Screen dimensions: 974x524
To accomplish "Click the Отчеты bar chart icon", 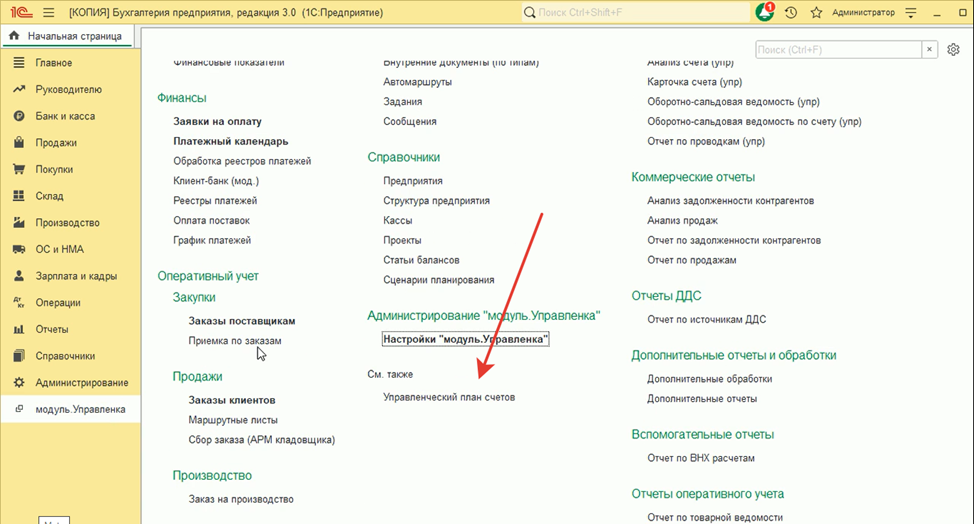I will (19, 329).
